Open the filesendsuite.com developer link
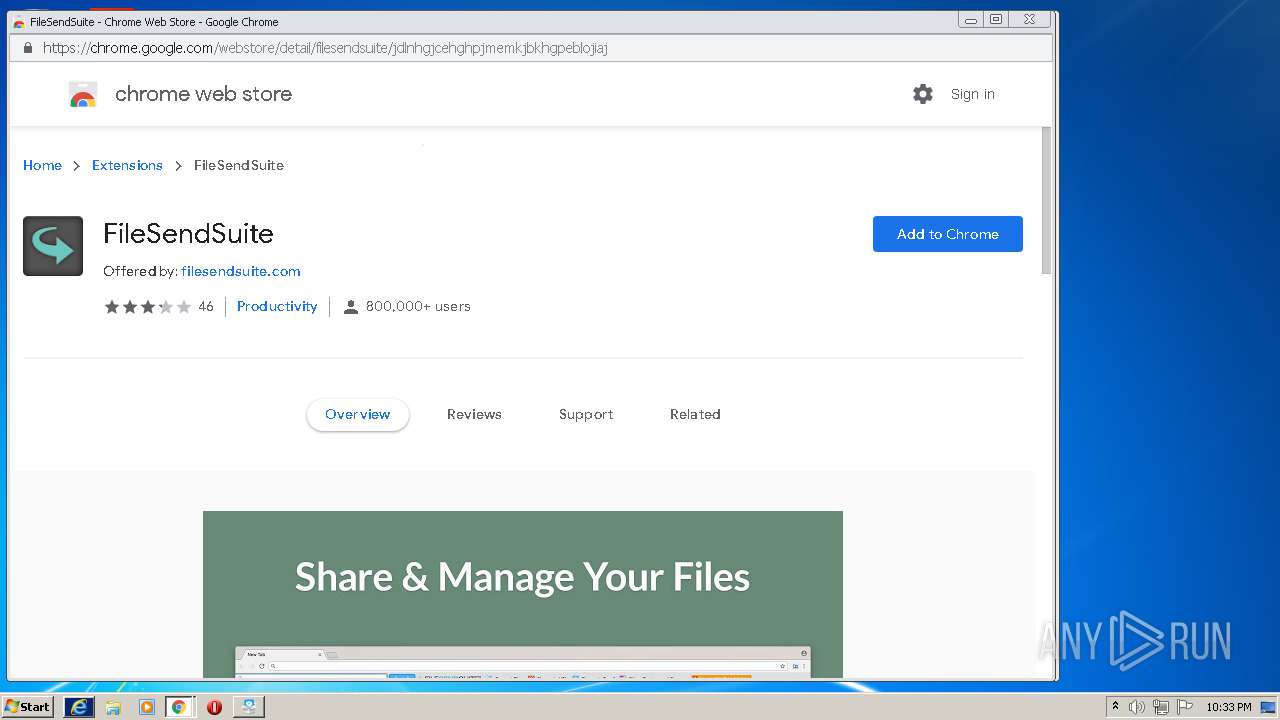Image resolution: width=1280 pixels, height=720 pixels. (x=241, y=271)
